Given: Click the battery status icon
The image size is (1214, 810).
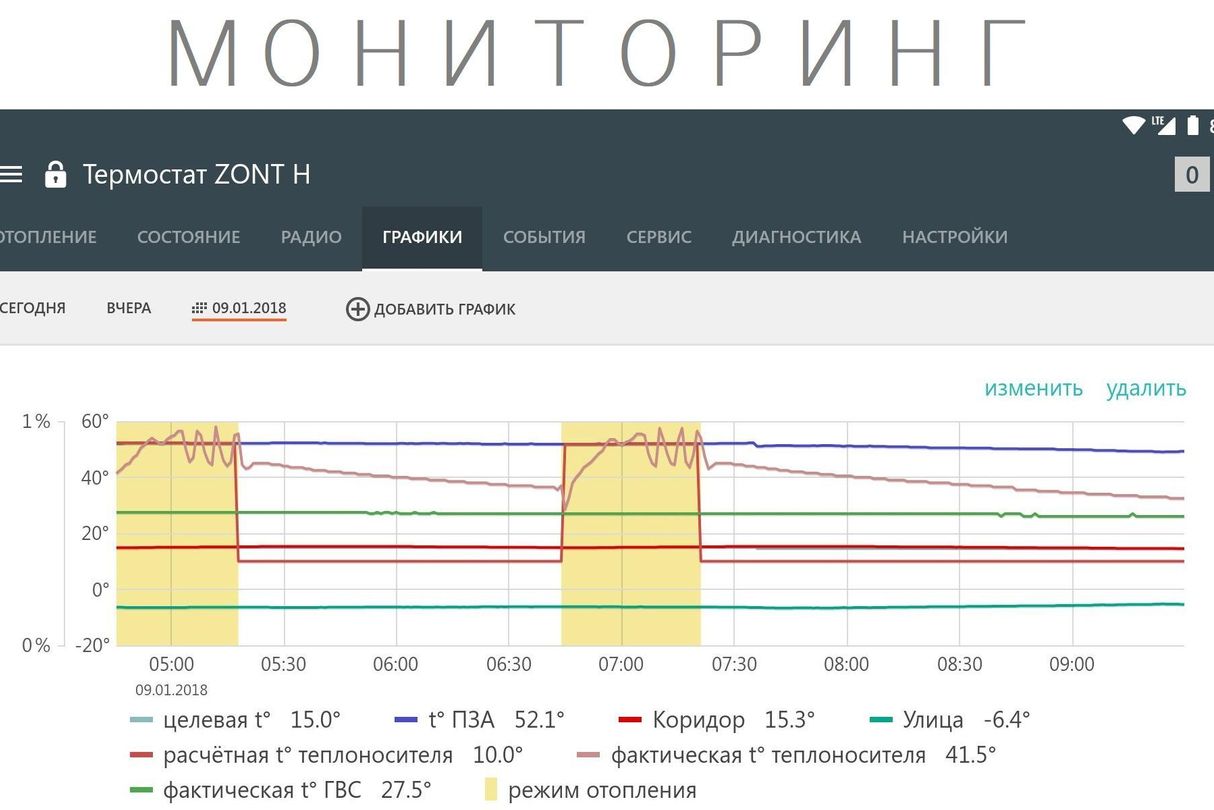Looking at the screenshot, I should pyautogui.click(x=1192, y=125).
